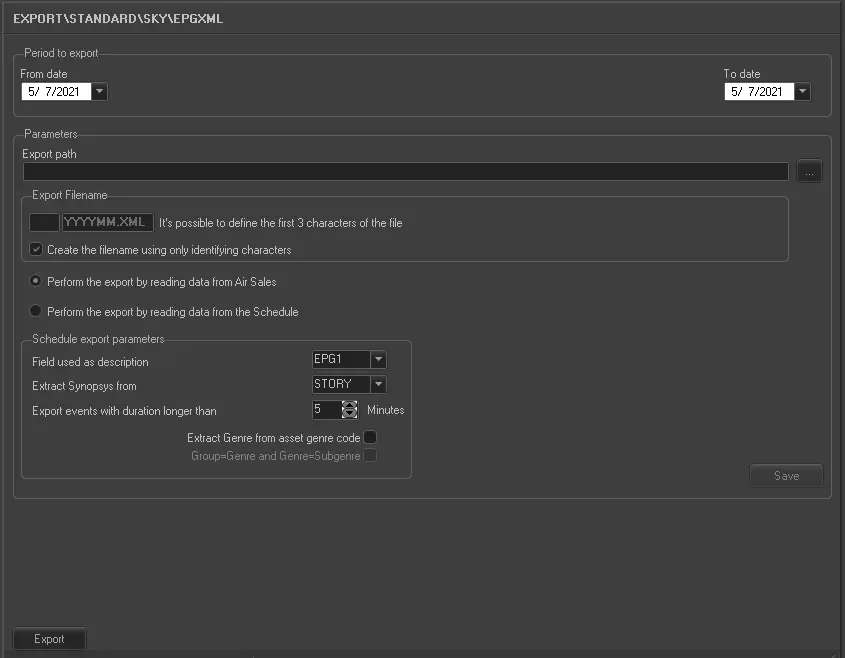This screenshot has width=845, height=658.
Task: Click the export path browse (...) button
Action: [809, 172]
